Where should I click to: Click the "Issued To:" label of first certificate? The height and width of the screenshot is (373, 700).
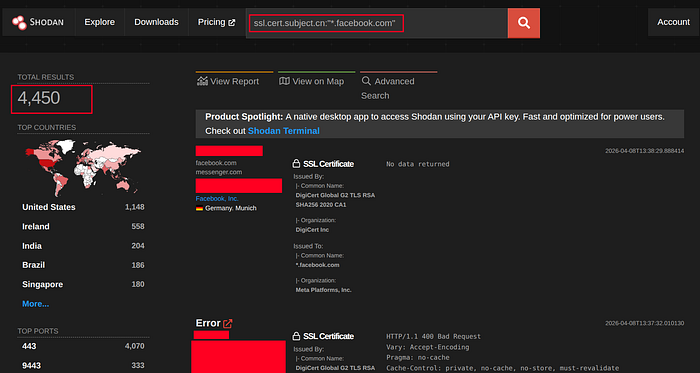[x=308, y=246]
